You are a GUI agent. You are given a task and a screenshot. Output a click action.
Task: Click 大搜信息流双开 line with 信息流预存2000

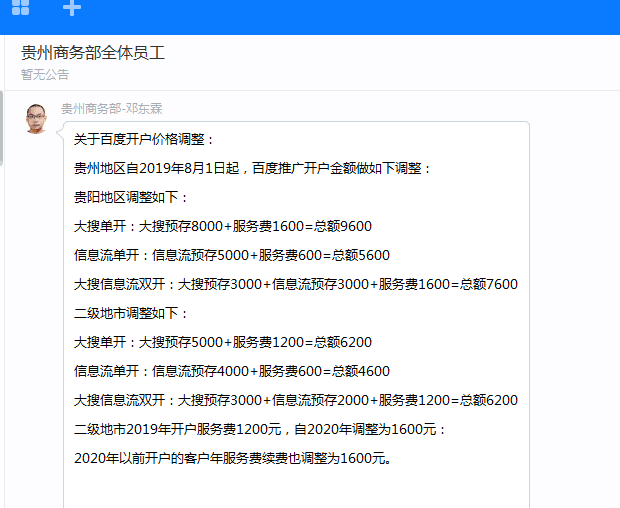[x=296, y=400]
